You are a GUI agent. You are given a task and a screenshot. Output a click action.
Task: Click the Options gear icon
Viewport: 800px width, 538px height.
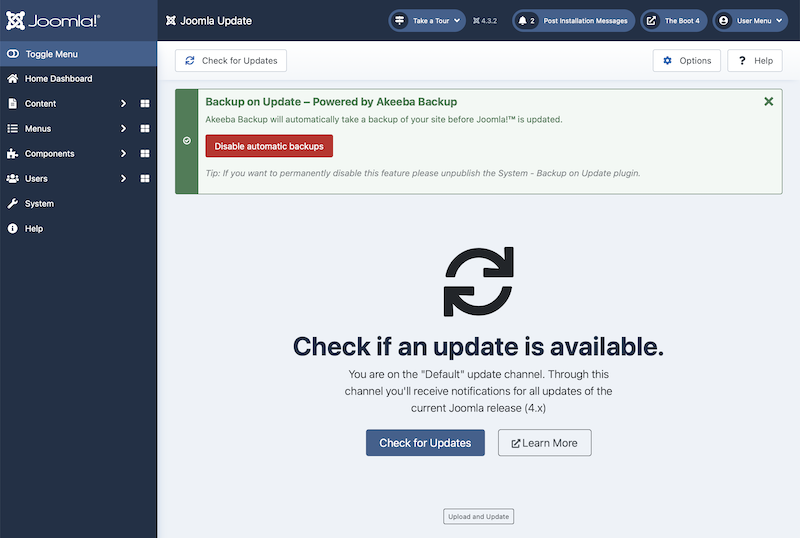(x=667, y=61)
